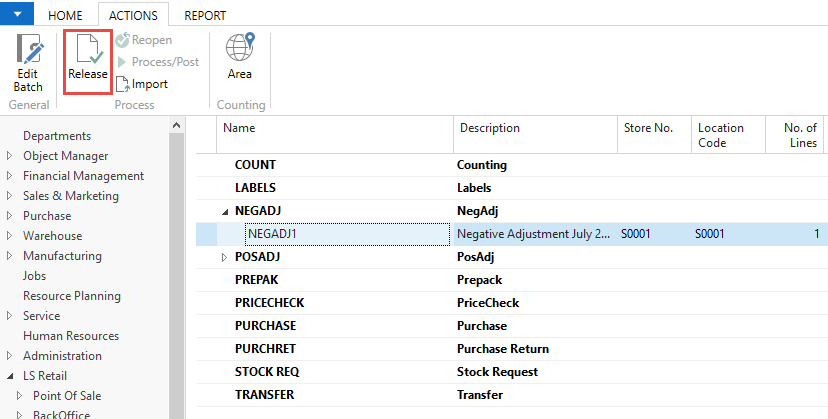The width and height of the screenshot is (828, 419).
Task: Open Departments in navigation pane
Action: (57, 136)
